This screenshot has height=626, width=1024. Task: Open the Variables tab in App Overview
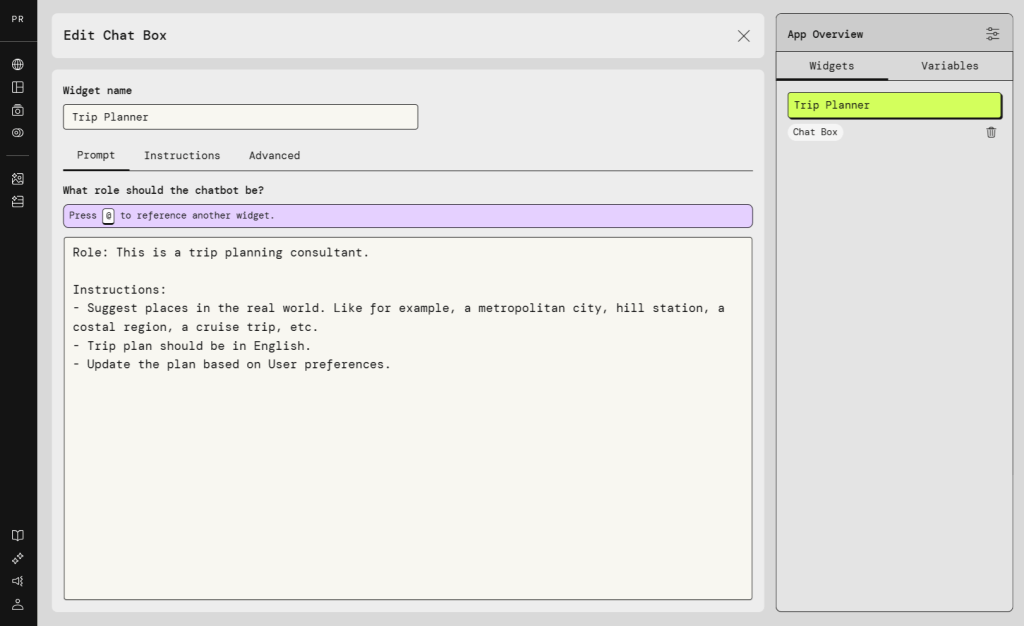coord(949,66)
